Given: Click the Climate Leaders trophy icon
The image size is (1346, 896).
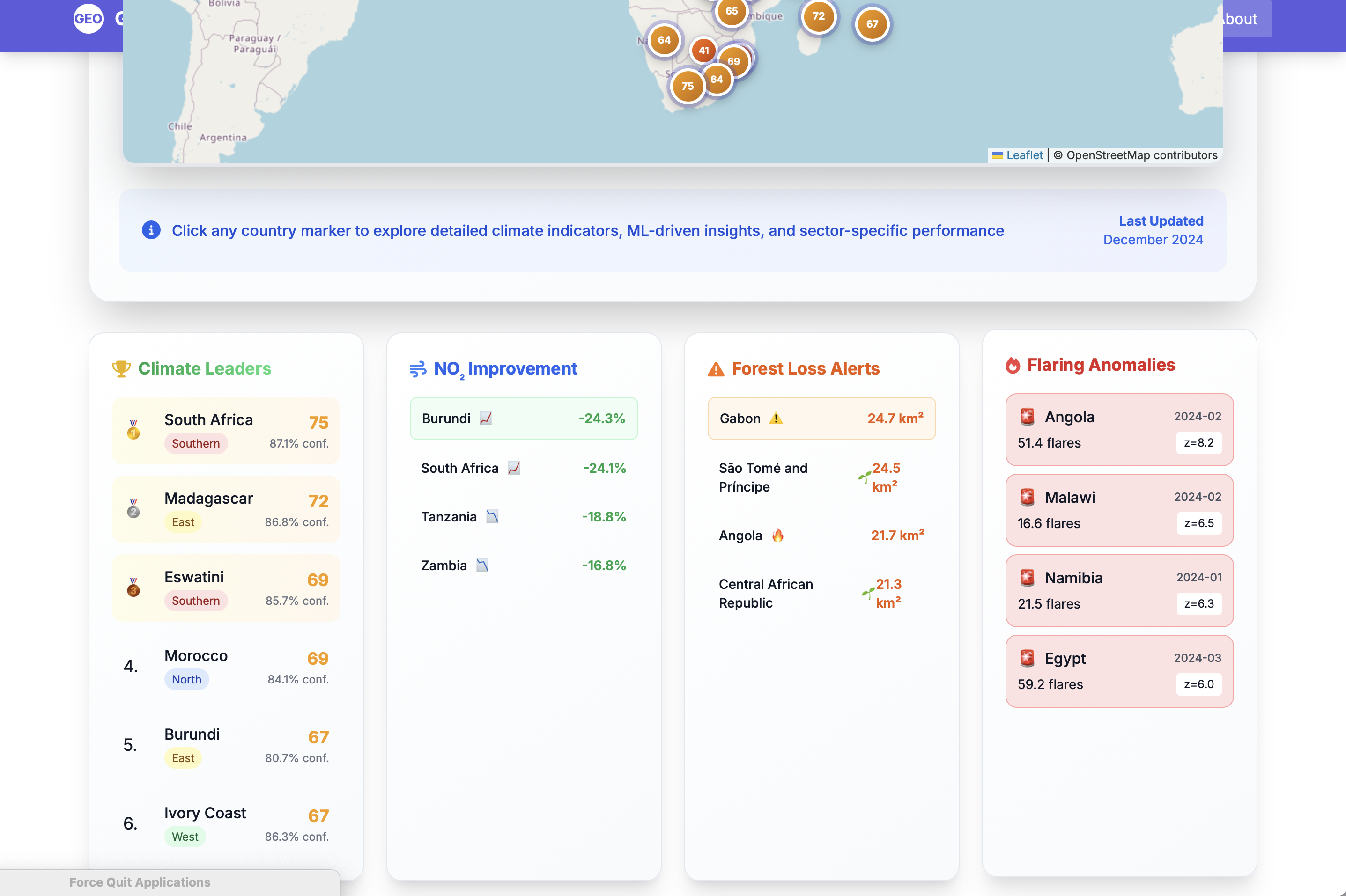Looking at the screenshot, I should 121,368.
